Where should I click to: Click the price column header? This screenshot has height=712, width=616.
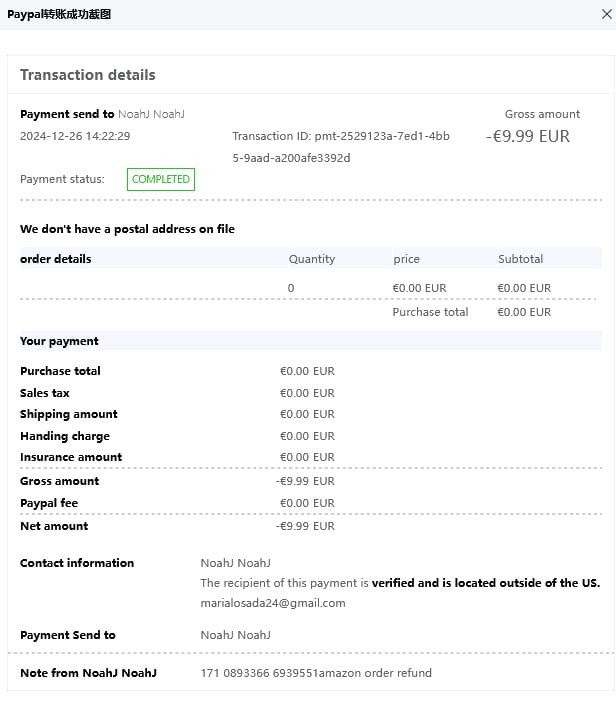[406, 259]
